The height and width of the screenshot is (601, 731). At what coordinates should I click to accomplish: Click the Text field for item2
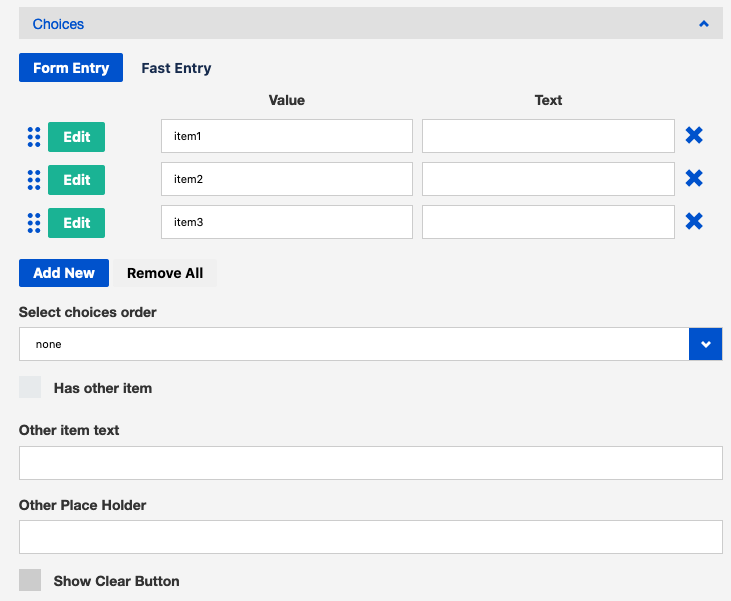click(x=548, y=180)
